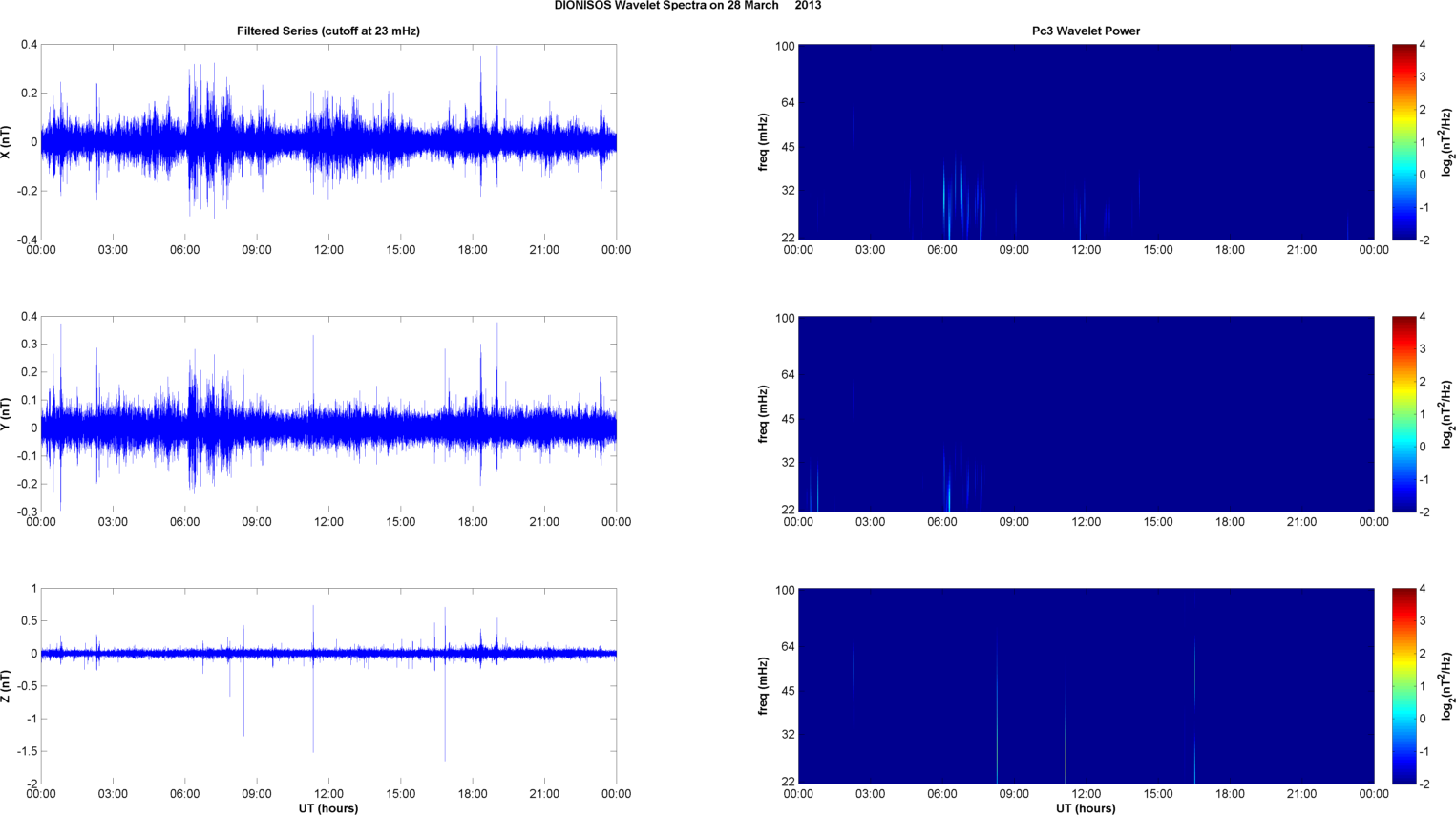
Task: Click the freq (mHz) label of the bottom spectrogram
Action: click(x=764, y=686)
